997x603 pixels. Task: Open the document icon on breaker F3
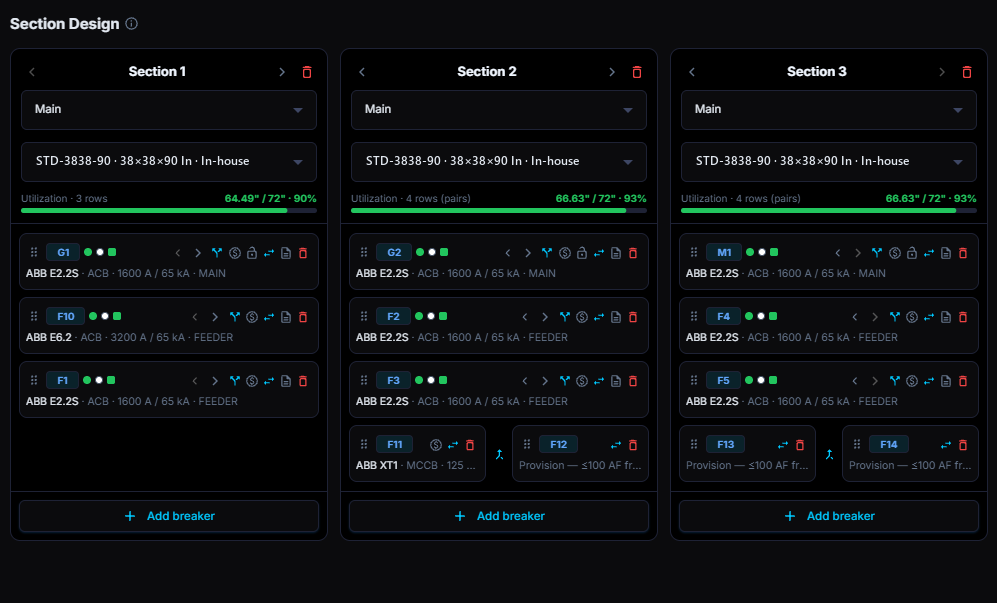(x=616, y=381)
